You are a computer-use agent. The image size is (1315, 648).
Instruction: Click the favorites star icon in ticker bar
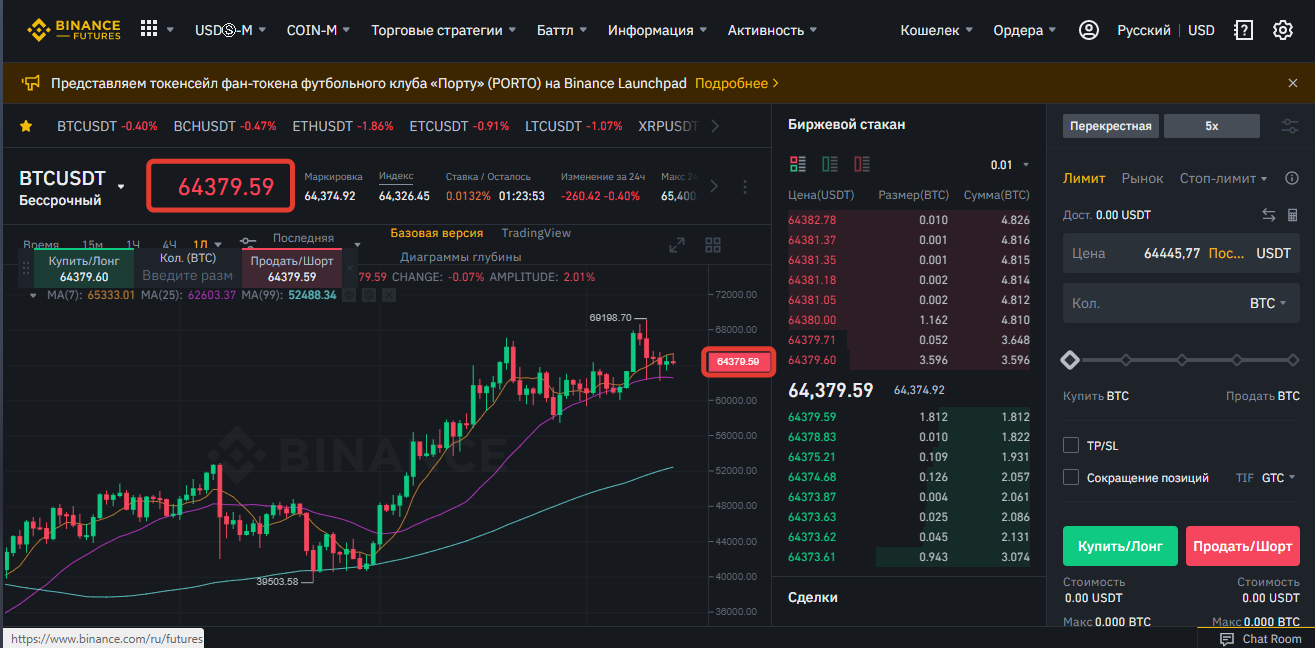[x=26, y=126]
